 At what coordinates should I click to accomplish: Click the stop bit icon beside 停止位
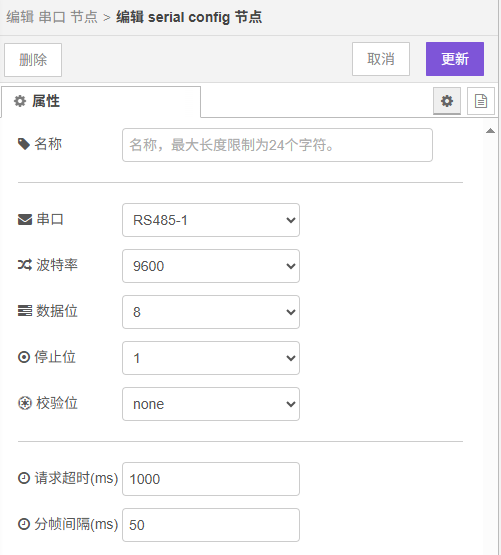24,357
